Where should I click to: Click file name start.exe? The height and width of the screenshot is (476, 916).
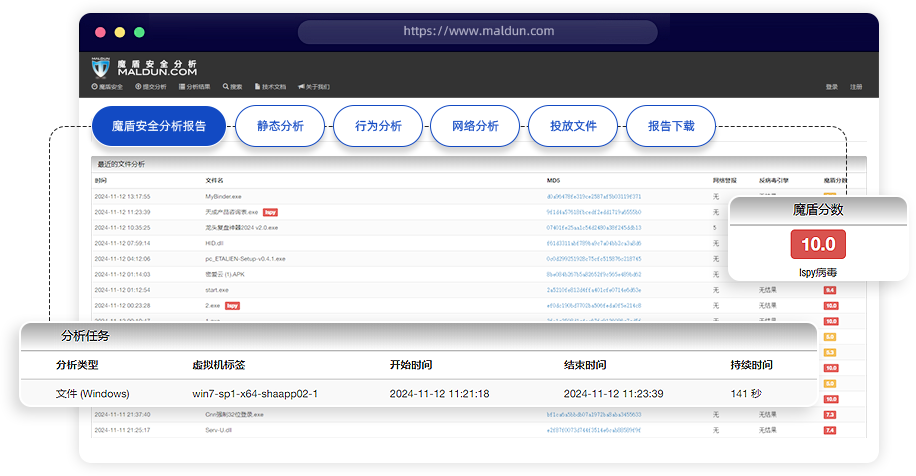click(217, 290)
